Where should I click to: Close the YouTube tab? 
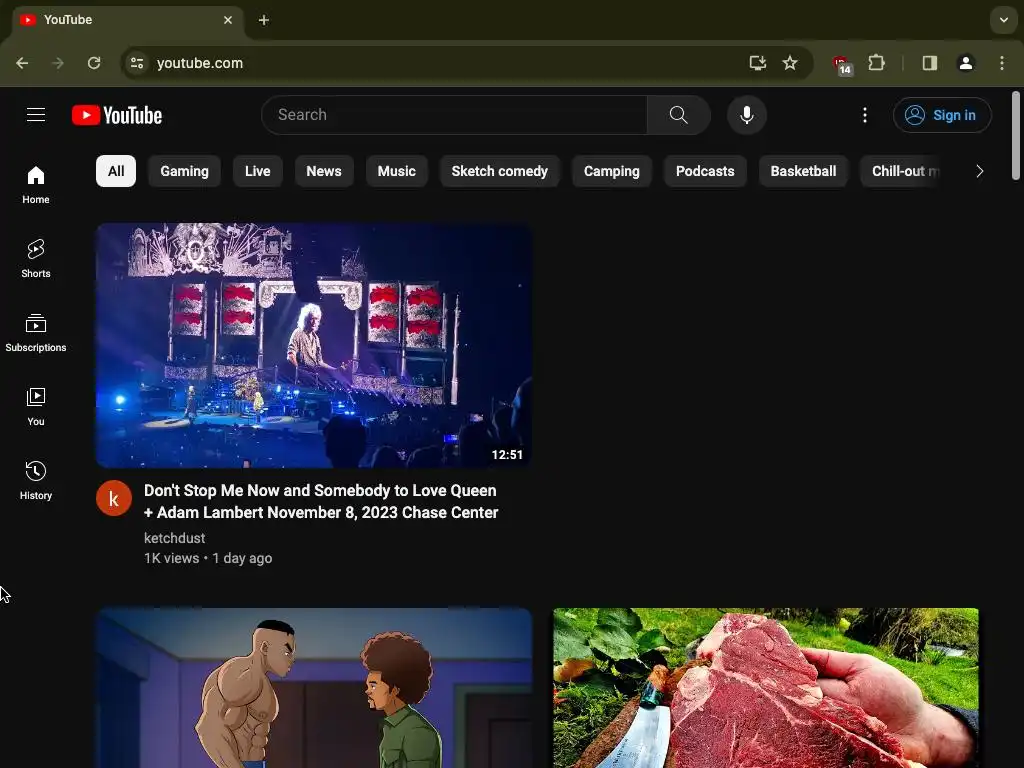pos(228,20)
